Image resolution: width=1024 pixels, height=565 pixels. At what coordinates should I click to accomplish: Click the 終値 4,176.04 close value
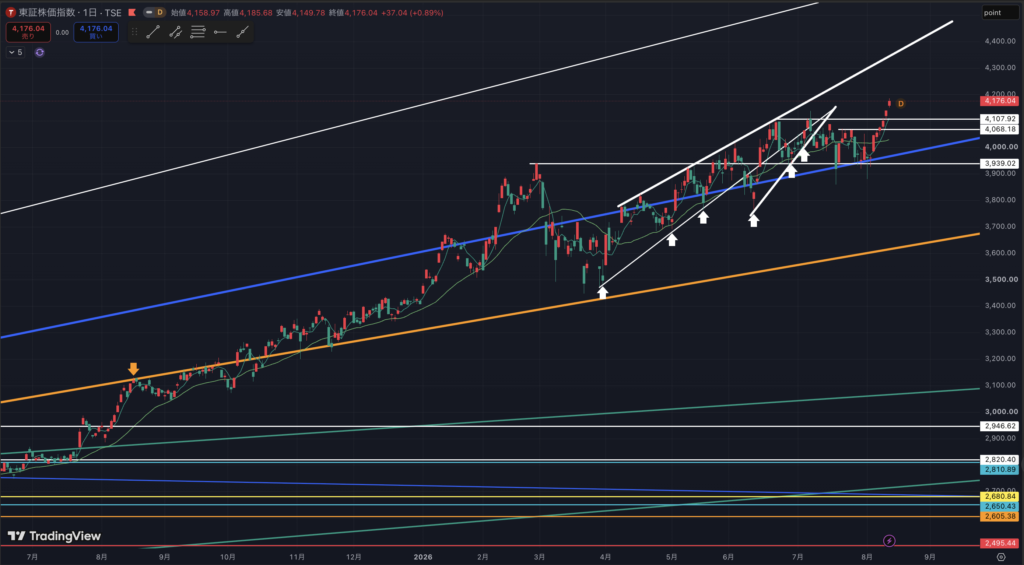[x=353, y=12]
